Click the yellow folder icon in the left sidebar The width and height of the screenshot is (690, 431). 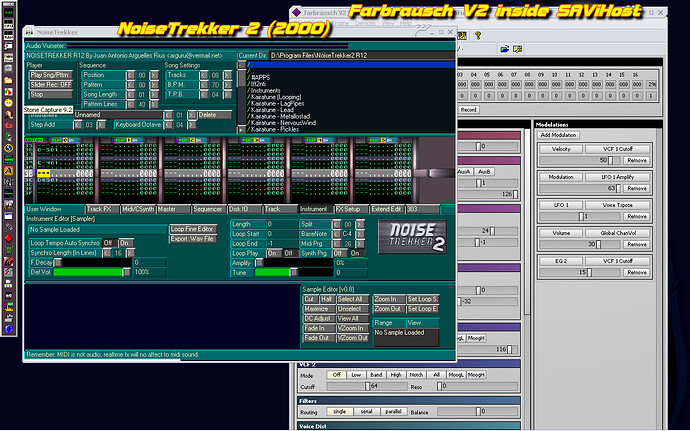[x=8, y=81]
